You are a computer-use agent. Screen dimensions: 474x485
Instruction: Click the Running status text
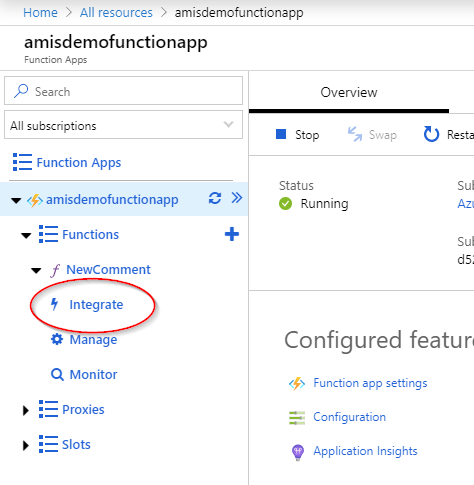(324, 203)
